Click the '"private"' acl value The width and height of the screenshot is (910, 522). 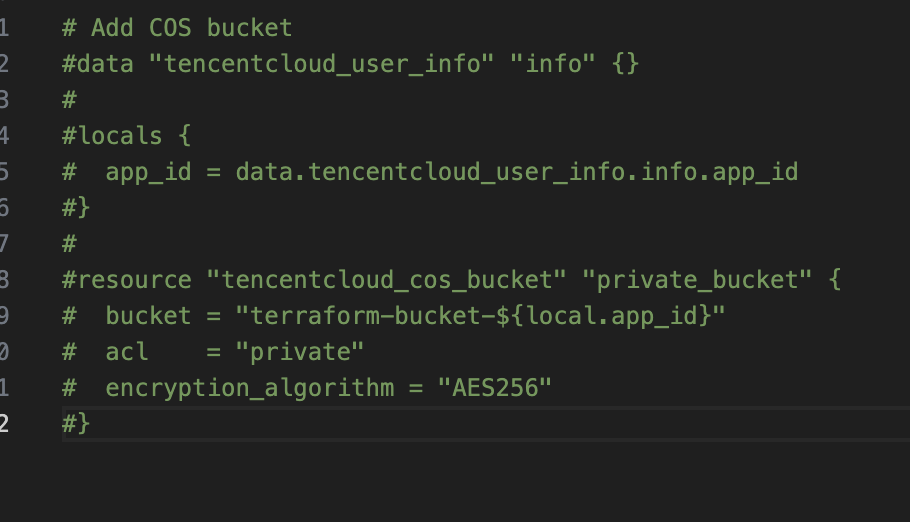pyautogui.click(x=300, y=352)
